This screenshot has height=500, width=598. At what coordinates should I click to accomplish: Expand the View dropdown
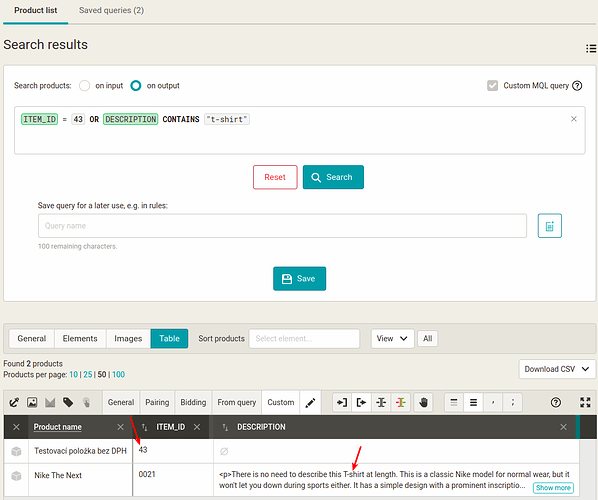pos(392,339)
